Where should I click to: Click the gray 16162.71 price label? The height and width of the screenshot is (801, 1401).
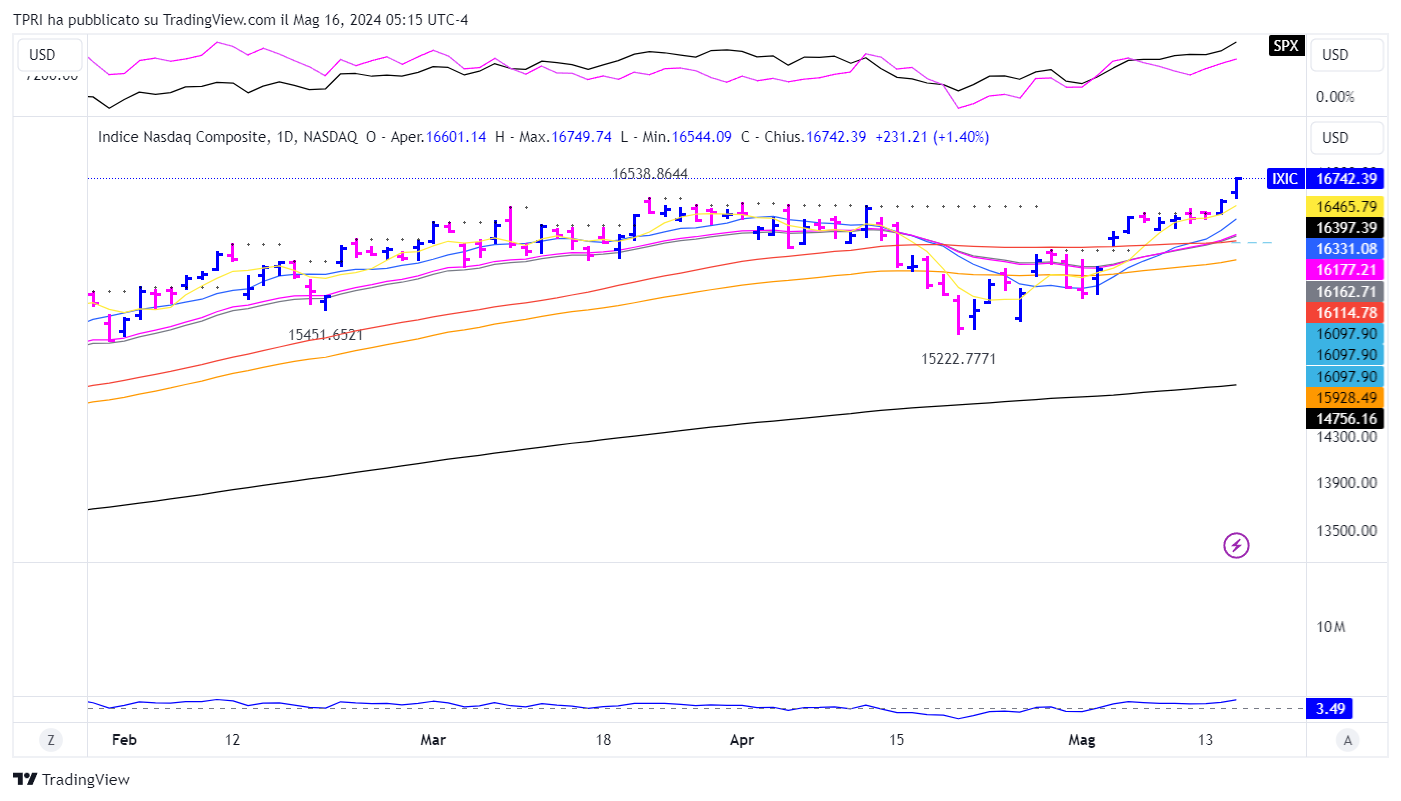click(x=1346, y=291)
